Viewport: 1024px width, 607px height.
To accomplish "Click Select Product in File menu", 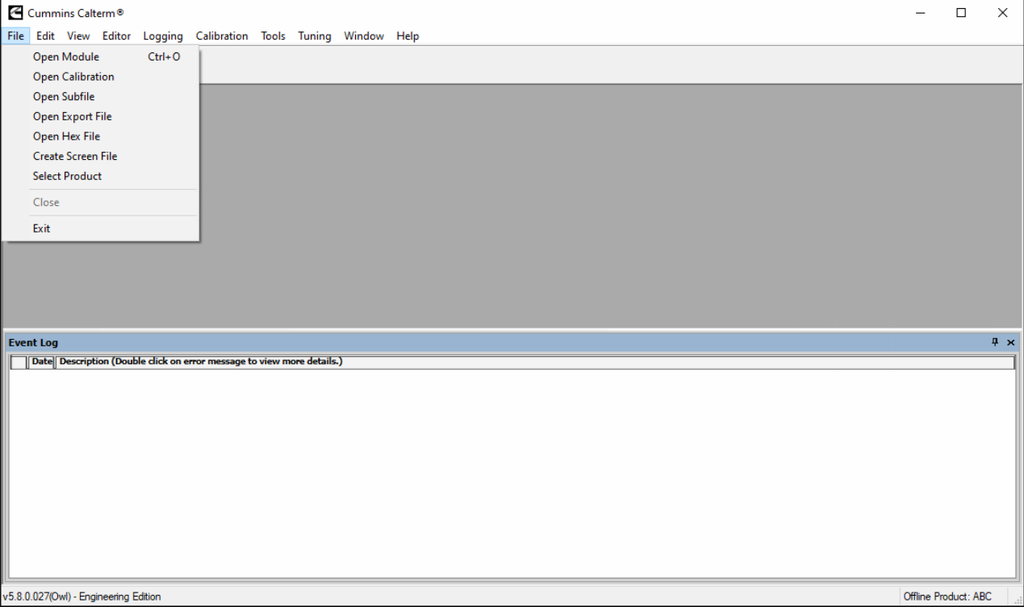I will pyautogui.click(x=67, y=176).
